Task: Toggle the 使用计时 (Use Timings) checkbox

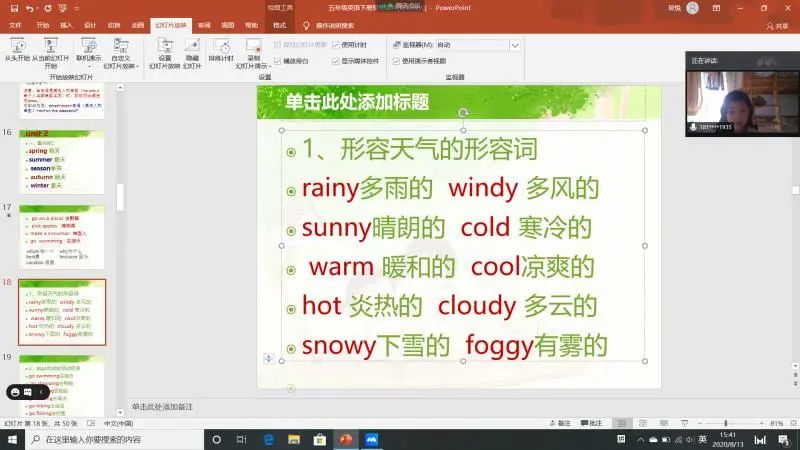Action: 337,45
